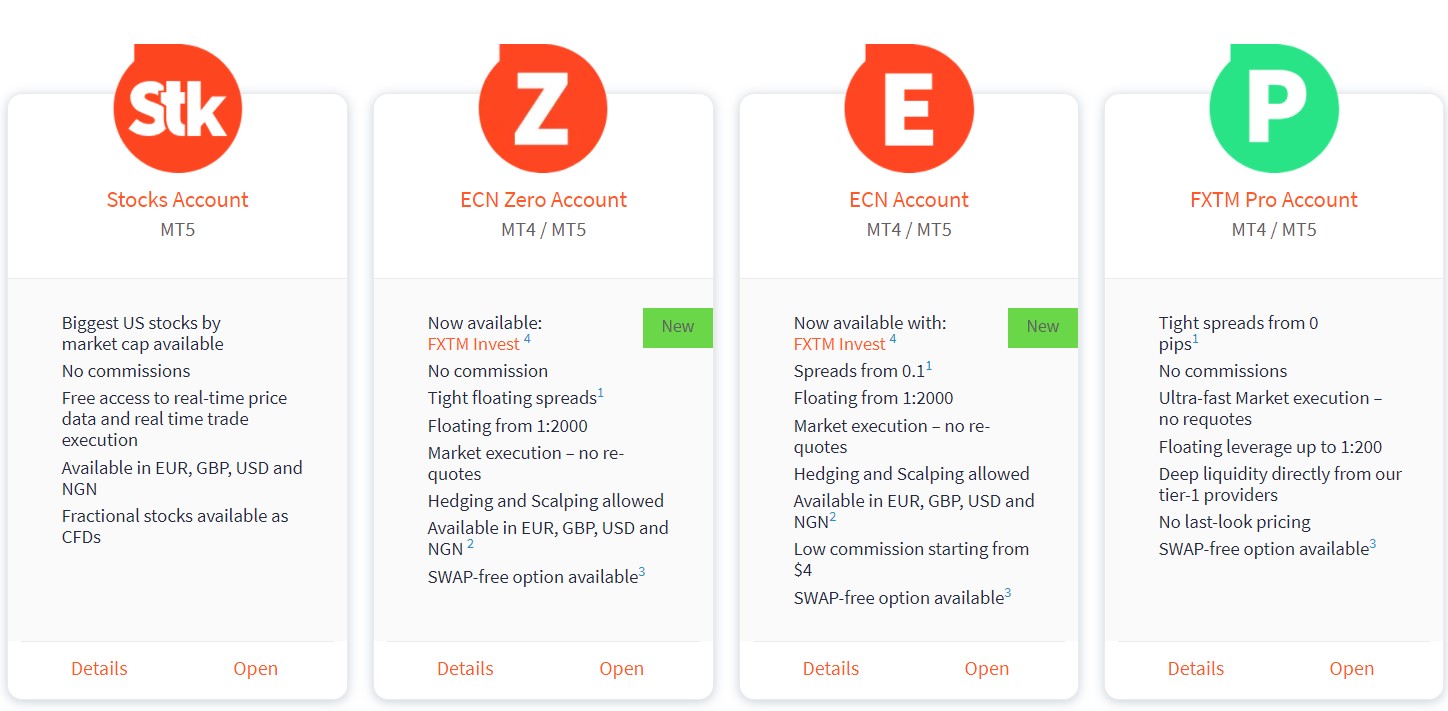1448x711 pixels.
Task: View Details of the ECN Account
Action: tap(831, 669)
